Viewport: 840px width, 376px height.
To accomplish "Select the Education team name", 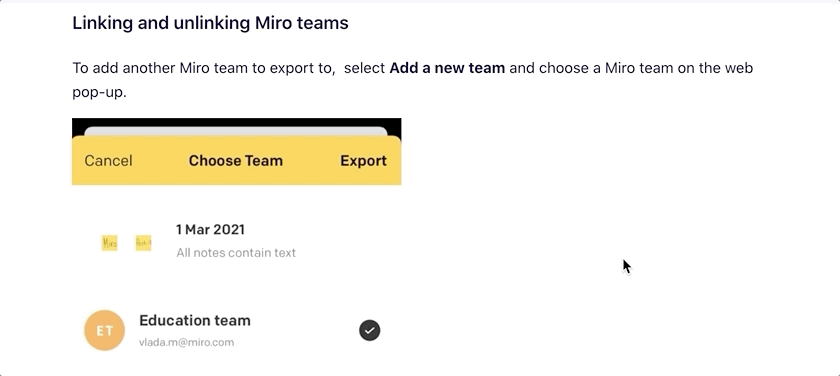I will point(195,320).
